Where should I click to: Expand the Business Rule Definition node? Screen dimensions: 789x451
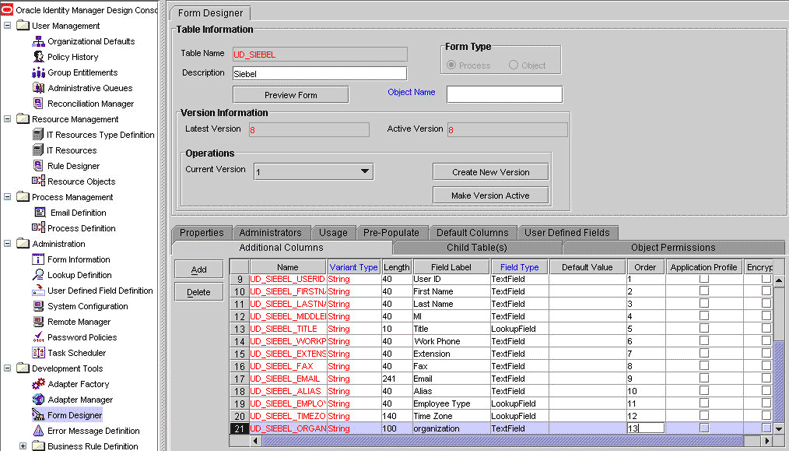point(23,446)
